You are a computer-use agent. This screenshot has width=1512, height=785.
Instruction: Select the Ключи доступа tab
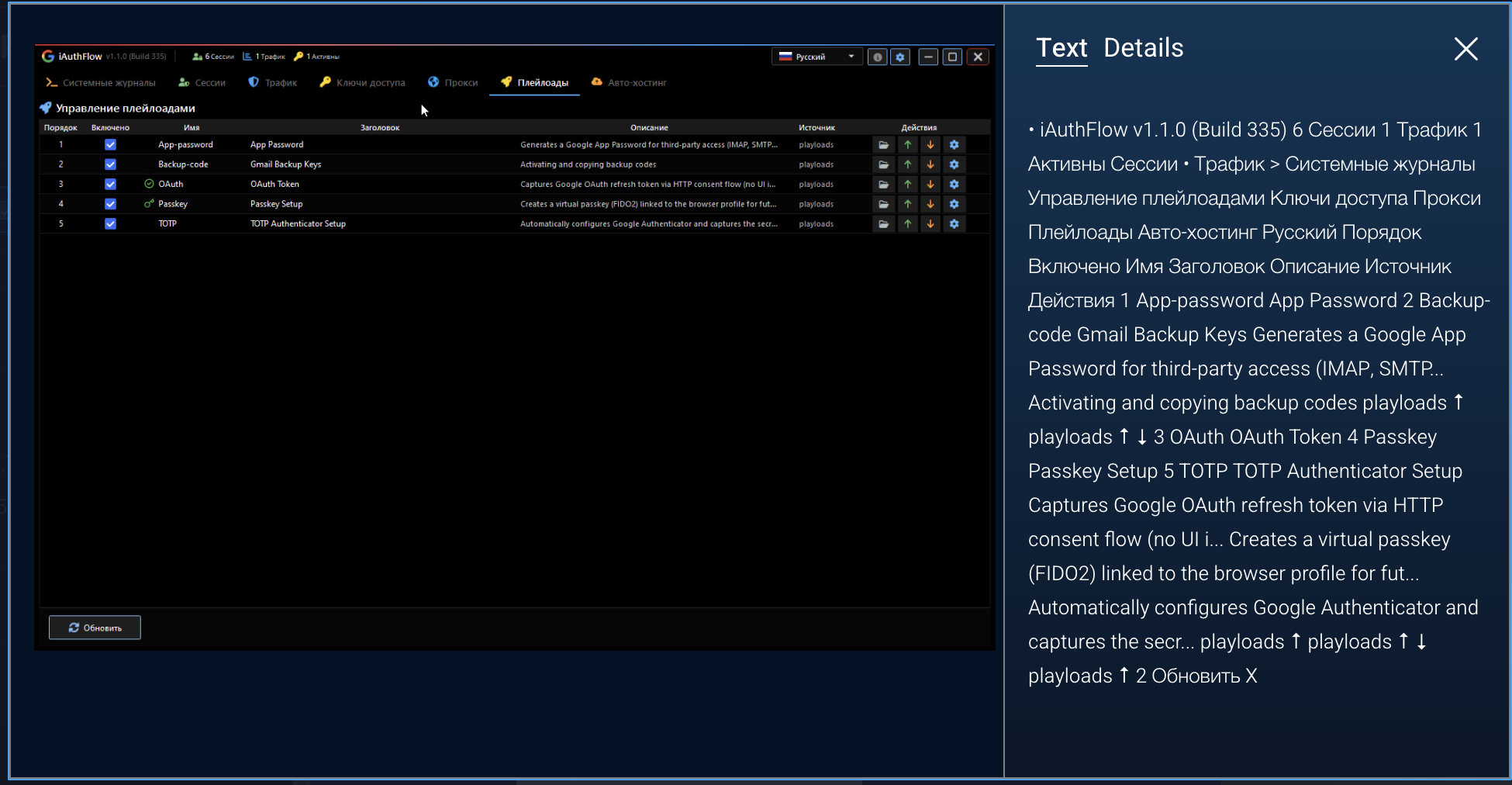[x=363, y=83]
